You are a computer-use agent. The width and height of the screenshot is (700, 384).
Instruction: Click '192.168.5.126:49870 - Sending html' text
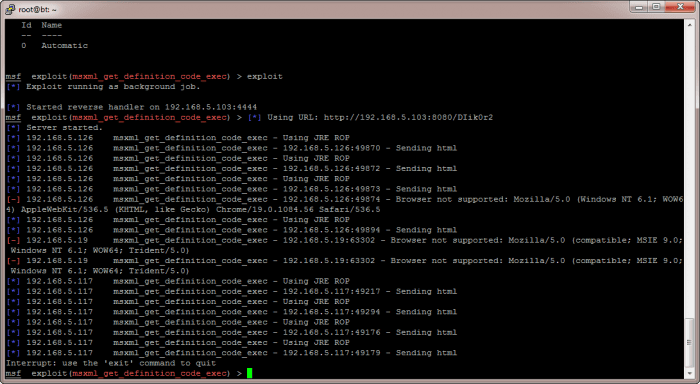[370, 148]
